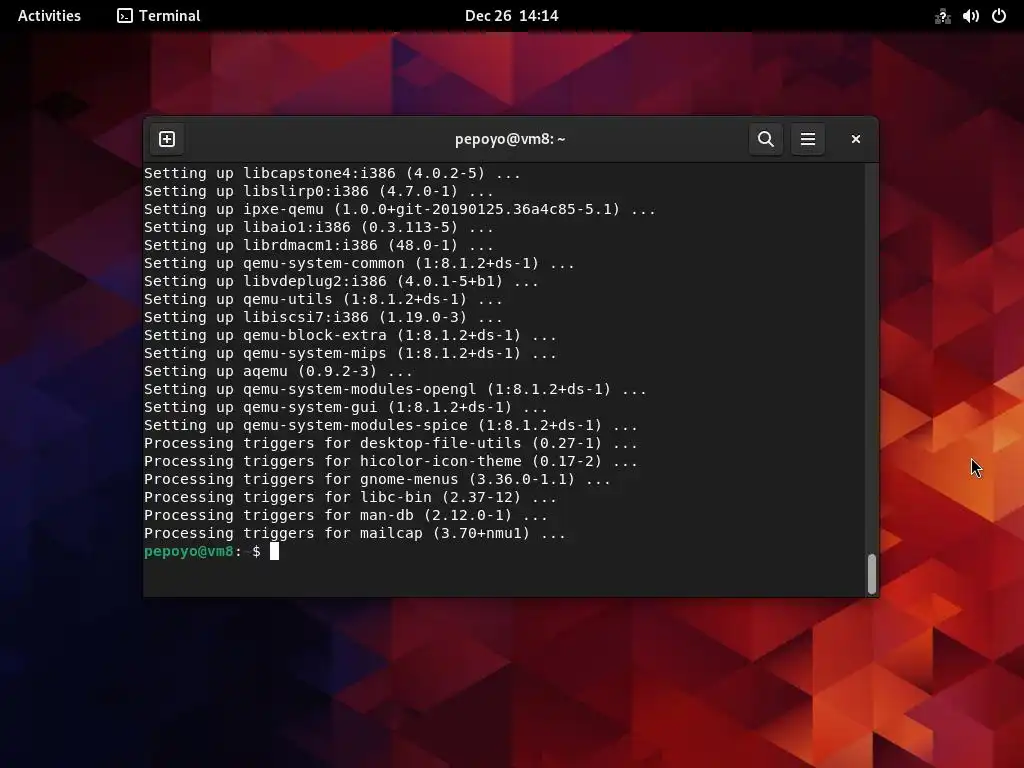The height and width of the screenshot is (768, 1024).
Task: Open the Activities overview
Action: pos(49,16)
